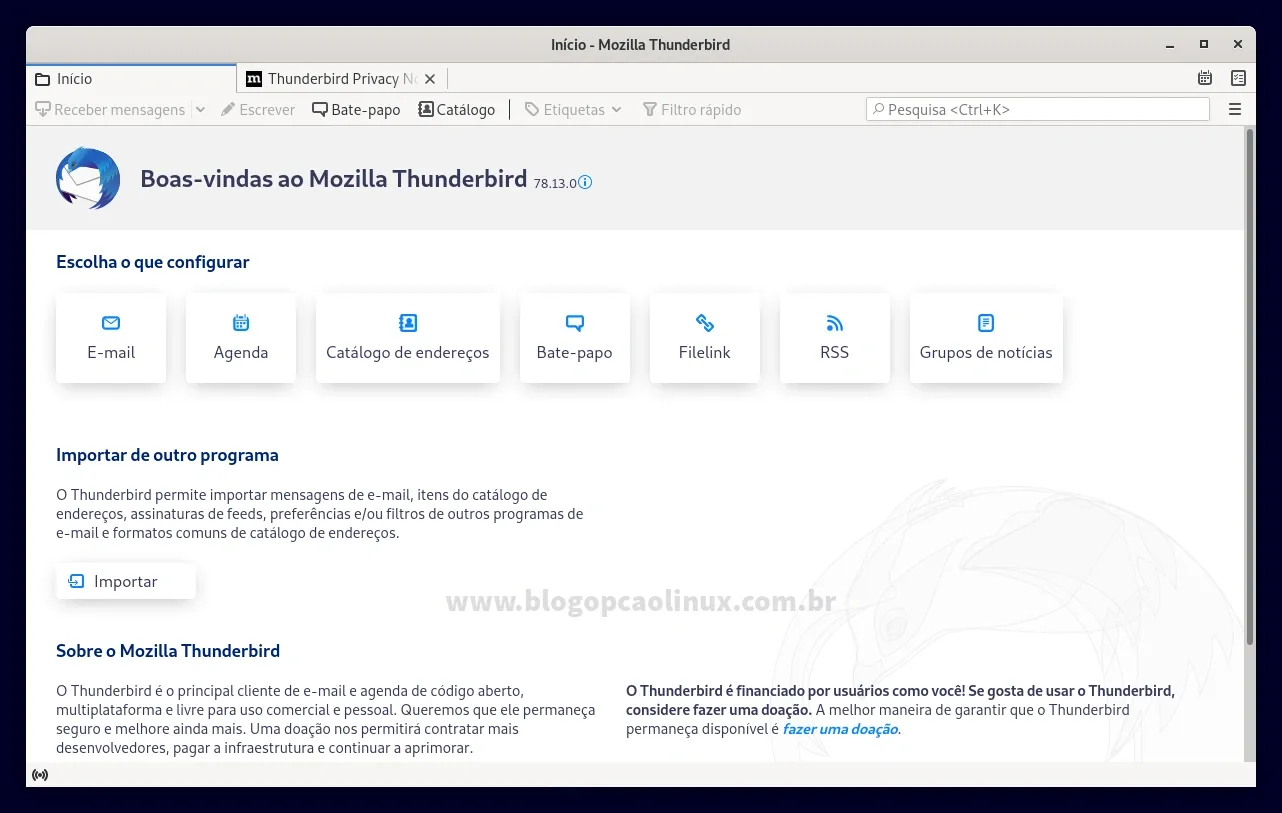This screenshot has height=813, width=1282.
Task: Click the folder icon on the Início tab
Action: point(42,79)
